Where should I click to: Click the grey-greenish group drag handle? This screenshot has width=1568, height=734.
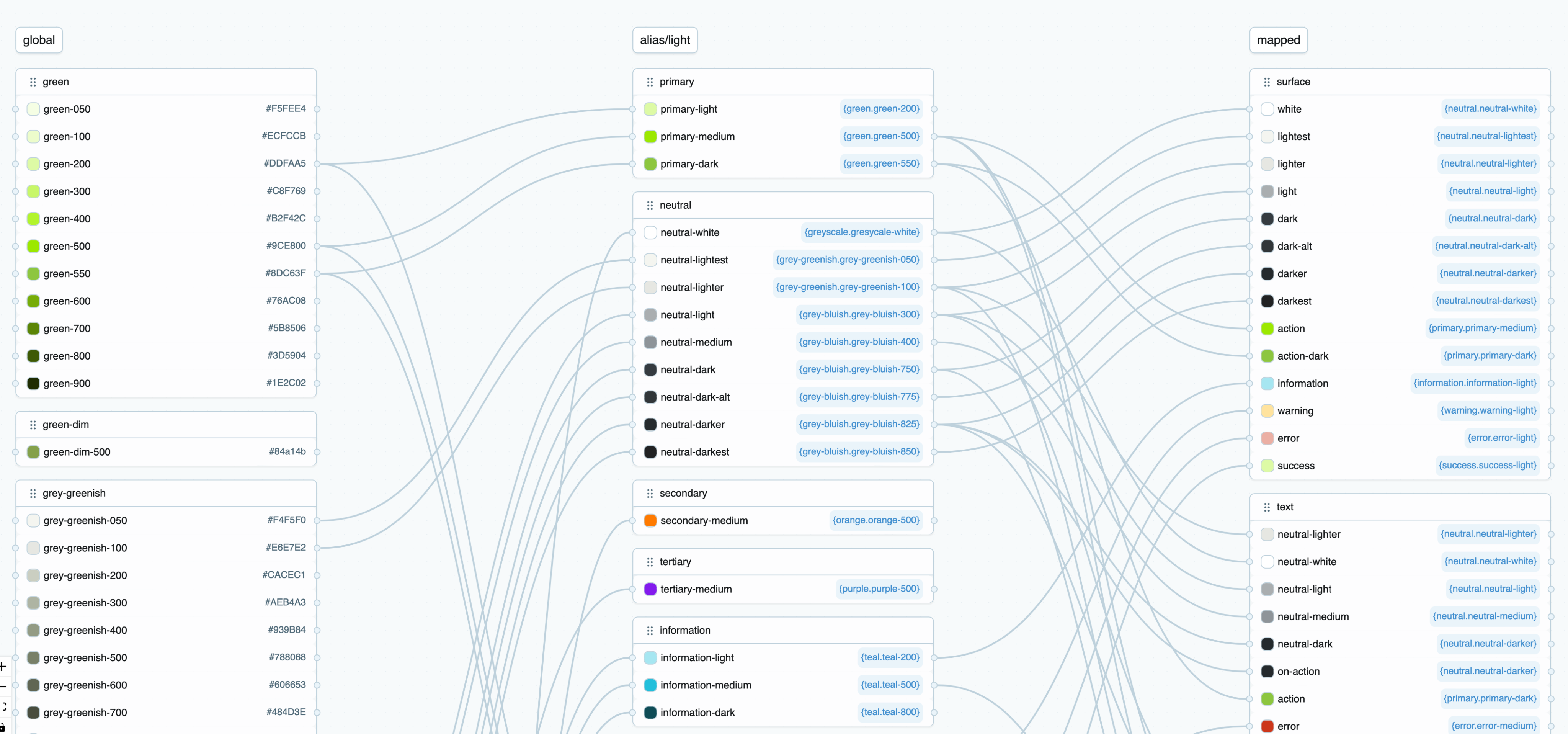coord(33,493)
